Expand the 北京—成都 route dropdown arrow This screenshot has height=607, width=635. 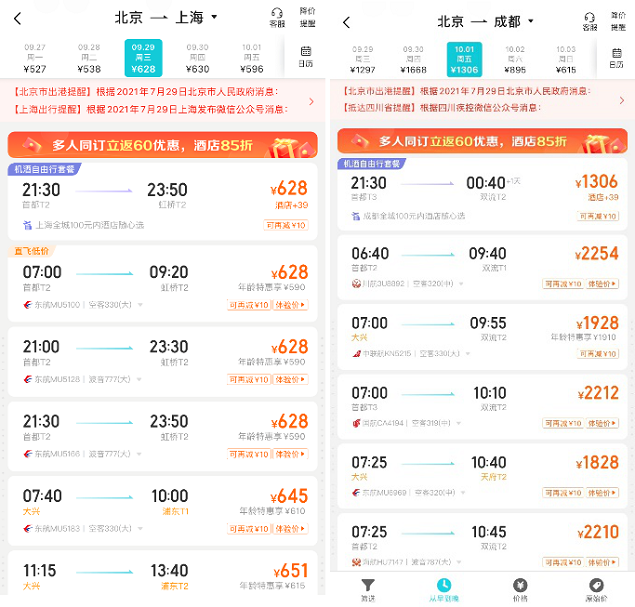531,21
